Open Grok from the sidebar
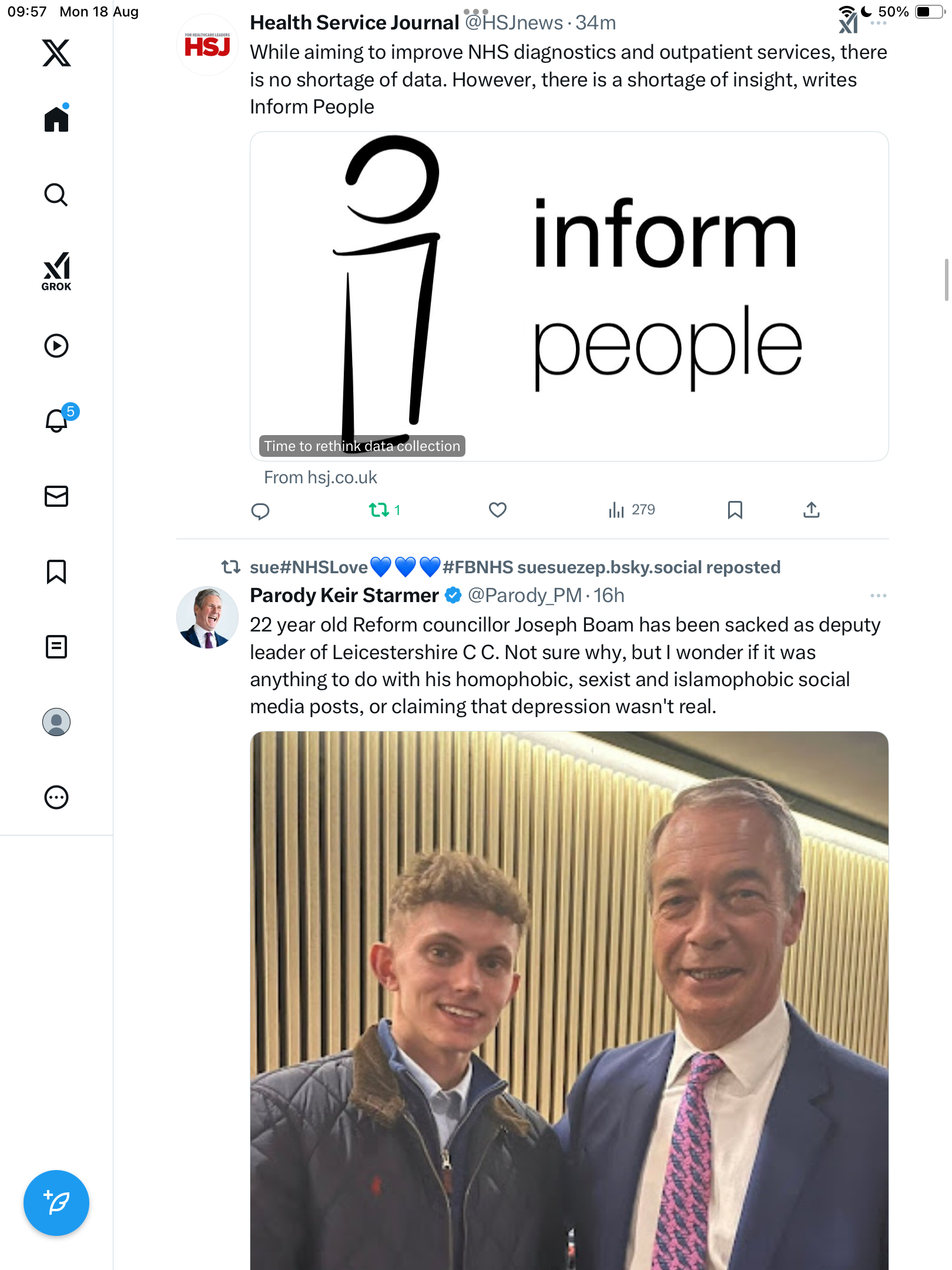Screen dimensions: 952x1270 point(56,271)
